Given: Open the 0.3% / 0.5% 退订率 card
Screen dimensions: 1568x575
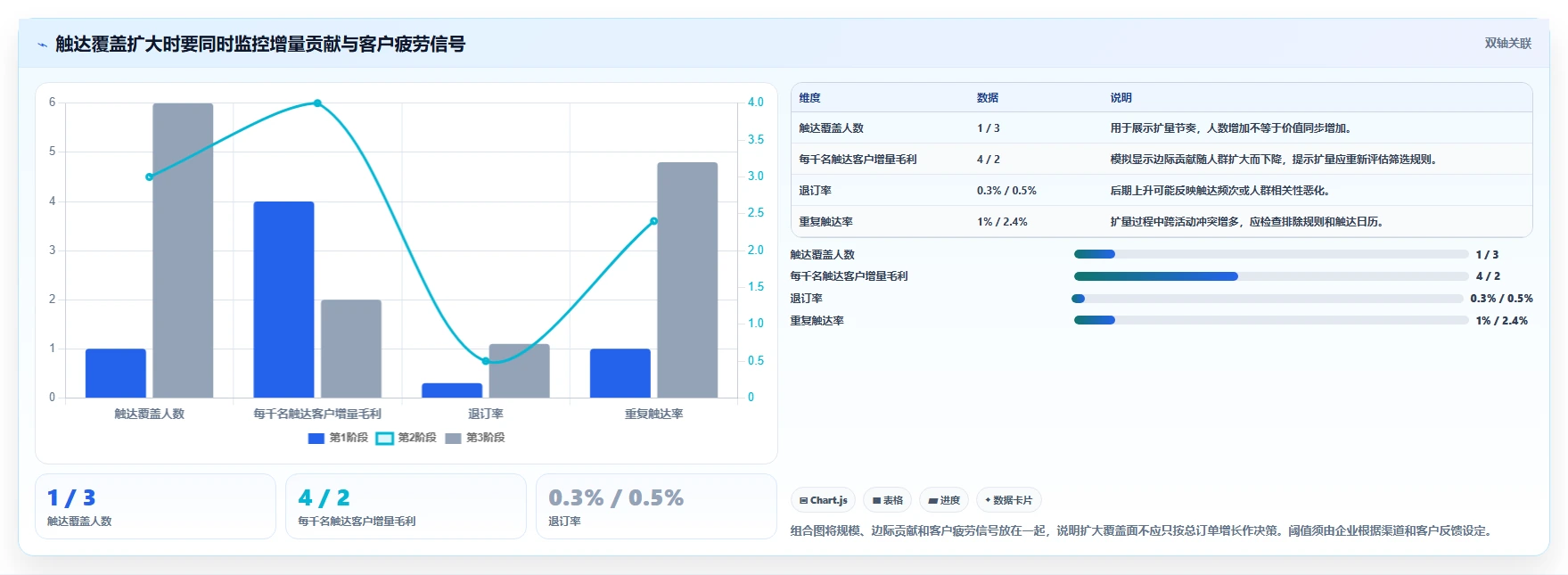Looking at the screenshot, I should pyautogui.click(x=656, y=506).
